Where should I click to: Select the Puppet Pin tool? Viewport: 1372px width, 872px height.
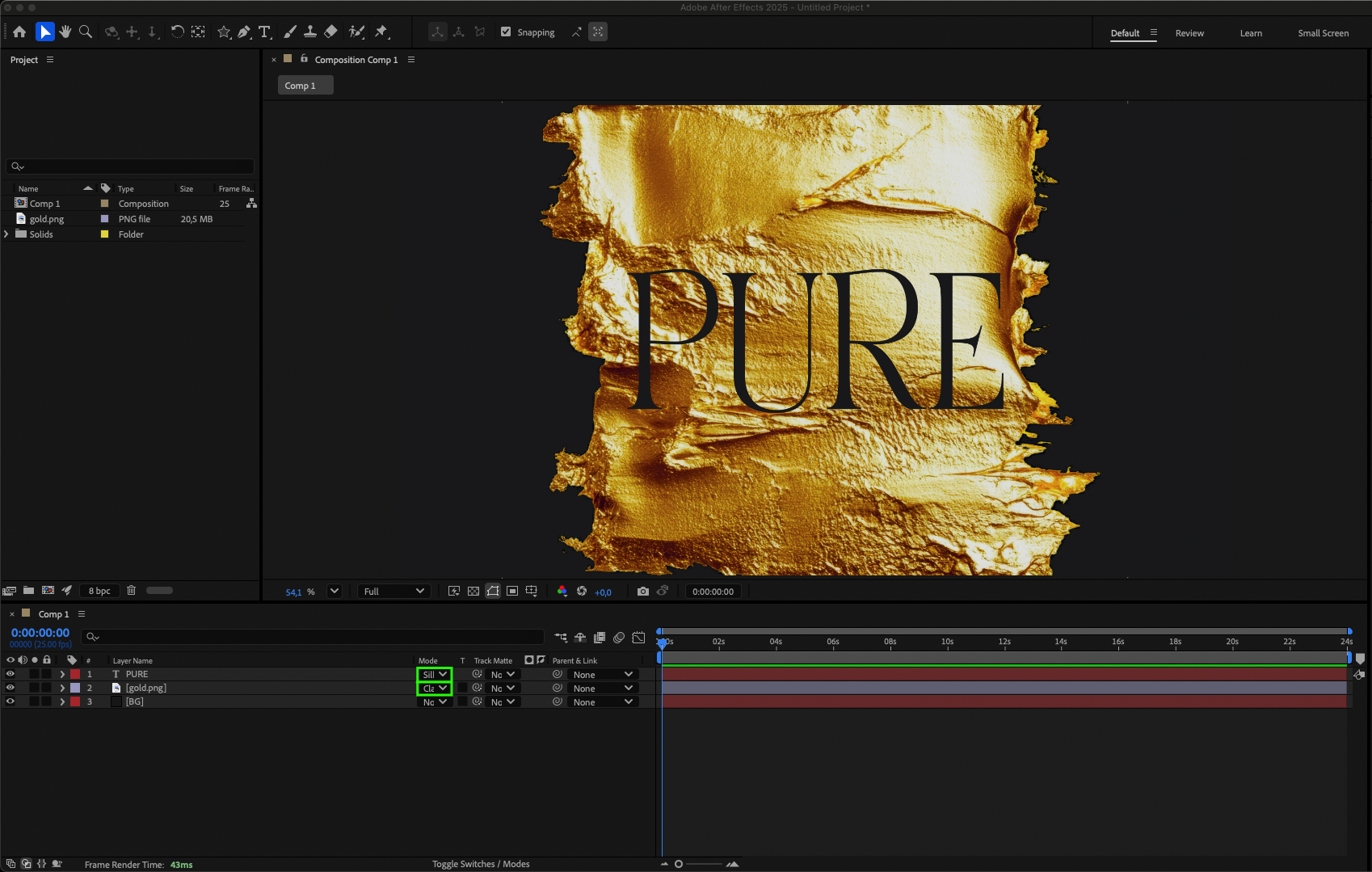(x=381, y=32)
